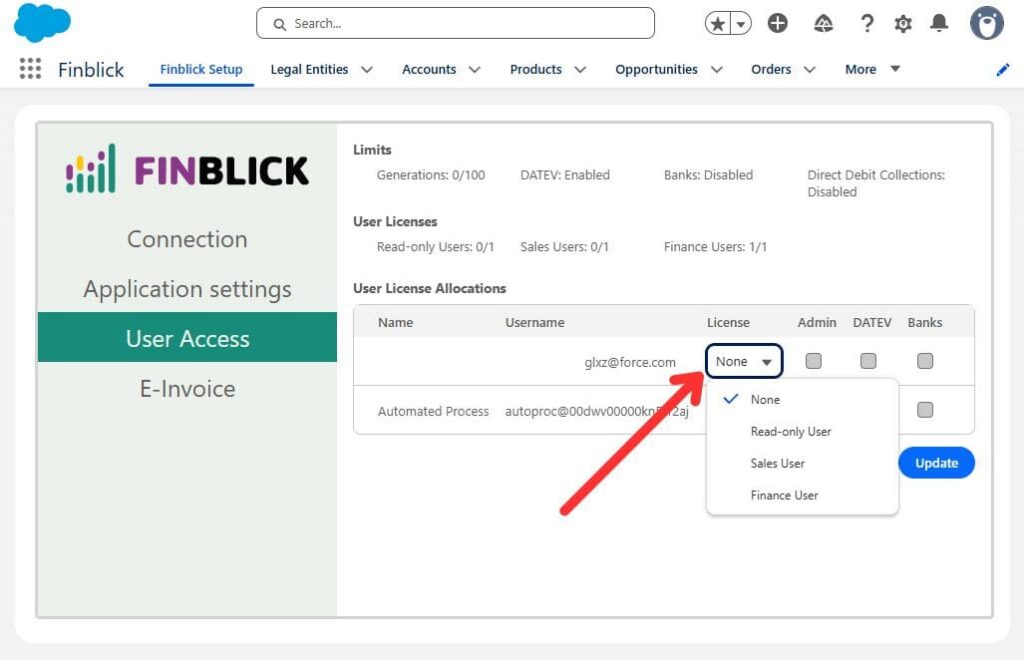
Task: Open the user profile avatar
Action: (986, 24)
